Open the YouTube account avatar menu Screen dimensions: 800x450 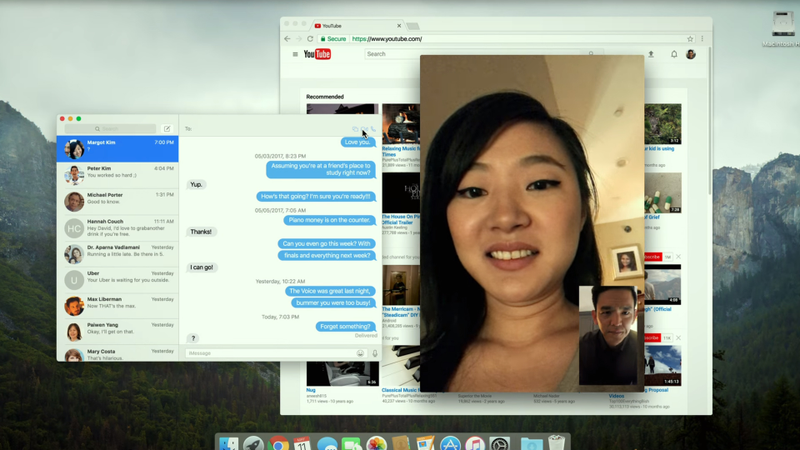click(x=691, y=54)
